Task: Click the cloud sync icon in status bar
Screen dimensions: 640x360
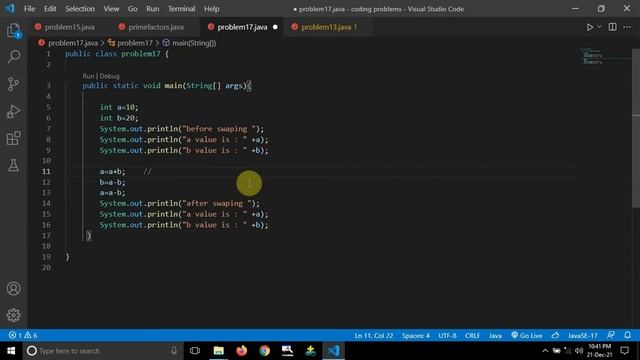Action: [555, 336]
